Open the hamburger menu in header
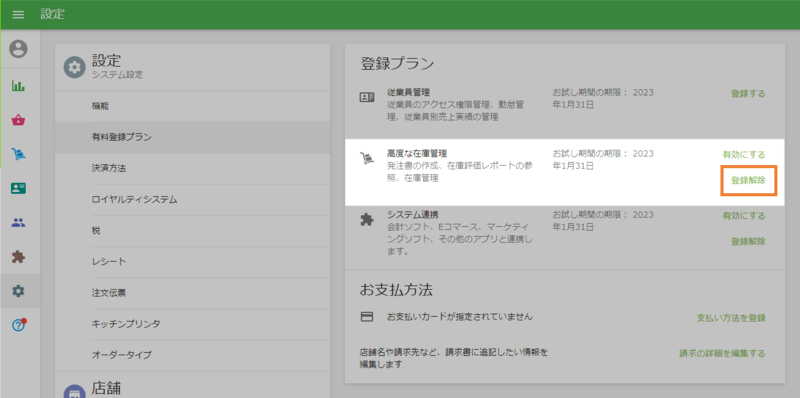The width and height of the screenshot is (800, 398). [x=18, y=14]
